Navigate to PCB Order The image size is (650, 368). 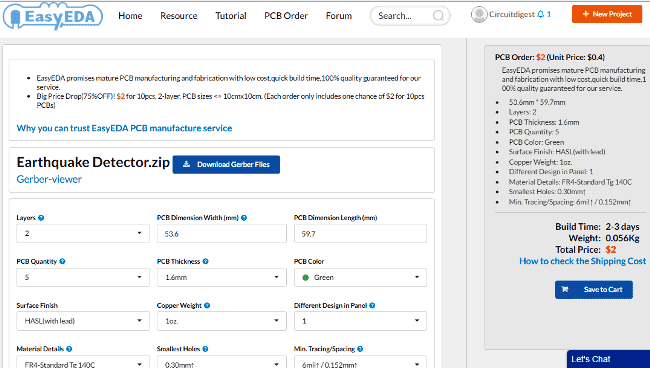point(286,16)
